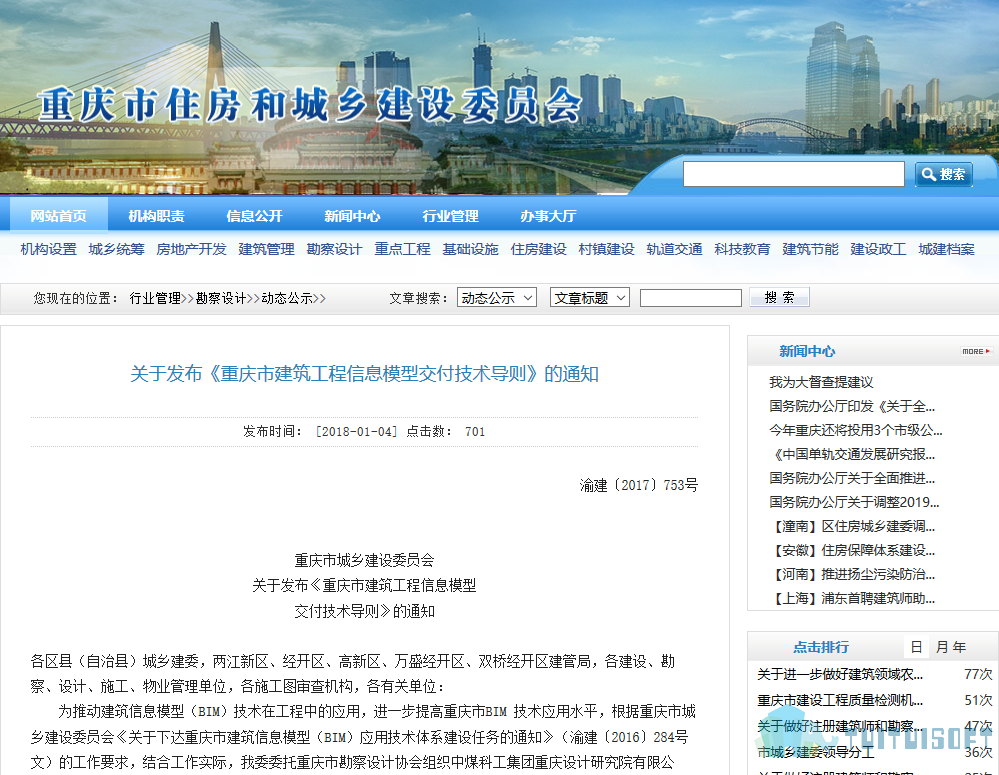Click the MORE icon in 新闻中心 panel

(x=976, y=351)
